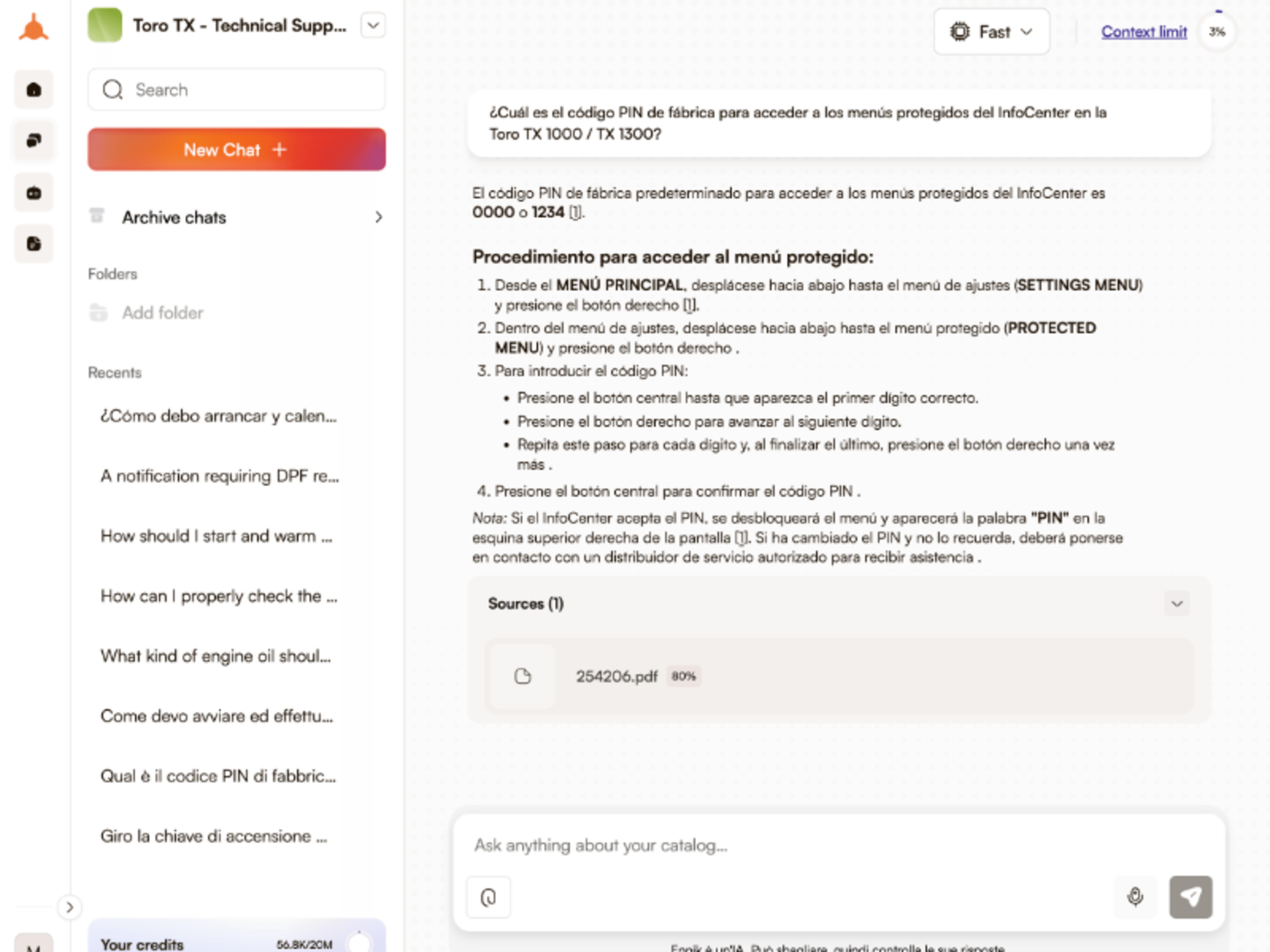Screen dimensions: 1270x952
Task: Open chat 'Qual è il codice PIN di fabbric...'
Action: coord(218,776)
